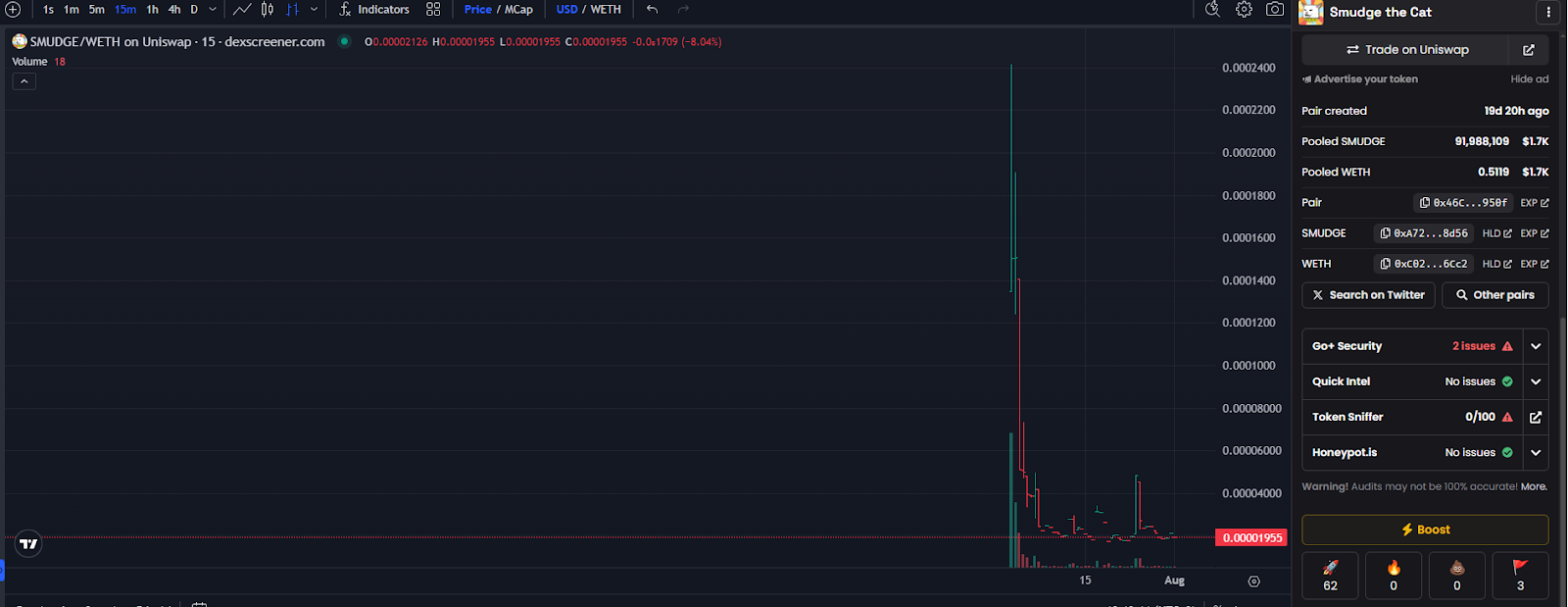Open the layout grid templates icon

[x=433, y=10]
